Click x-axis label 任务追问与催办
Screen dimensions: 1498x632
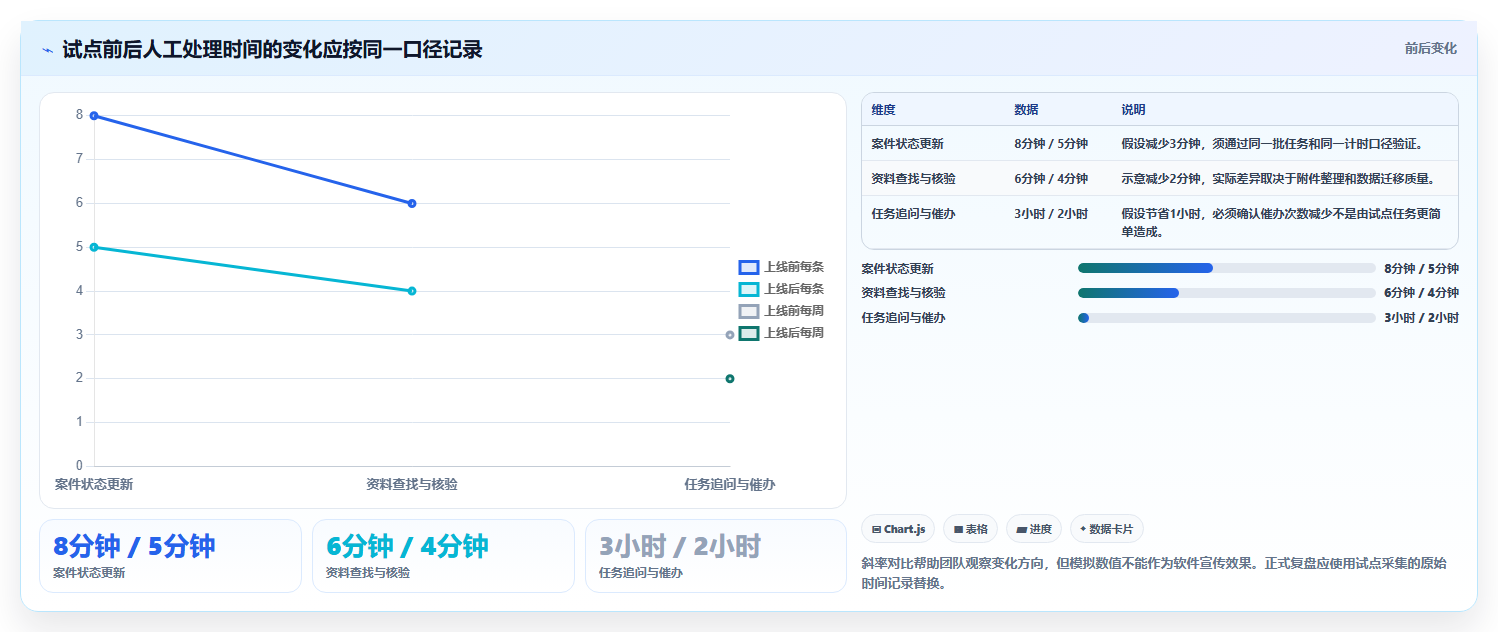[x=730, y=484]
